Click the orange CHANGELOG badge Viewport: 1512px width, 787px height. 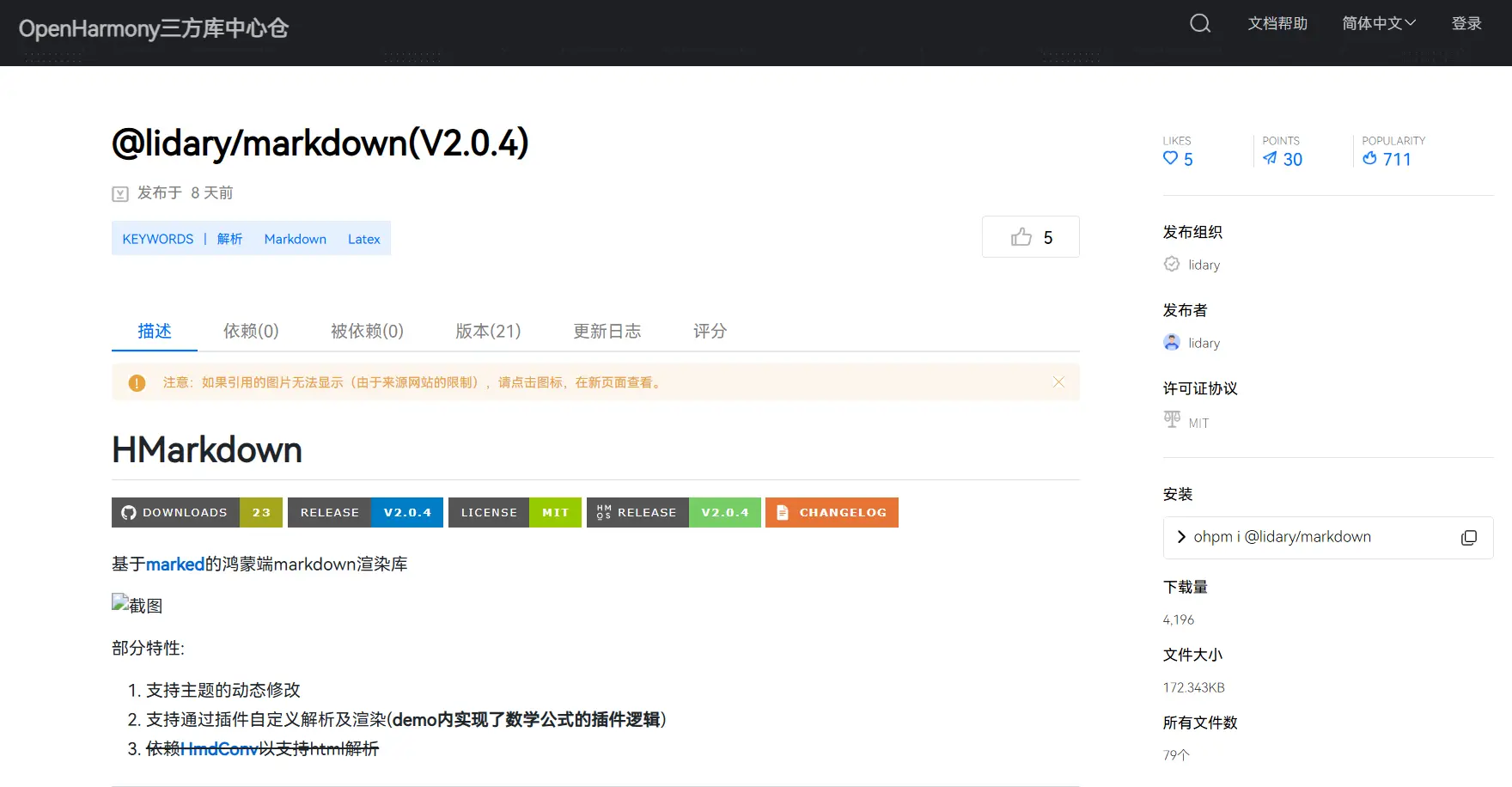pyautogui.click(x=832, y=512)
